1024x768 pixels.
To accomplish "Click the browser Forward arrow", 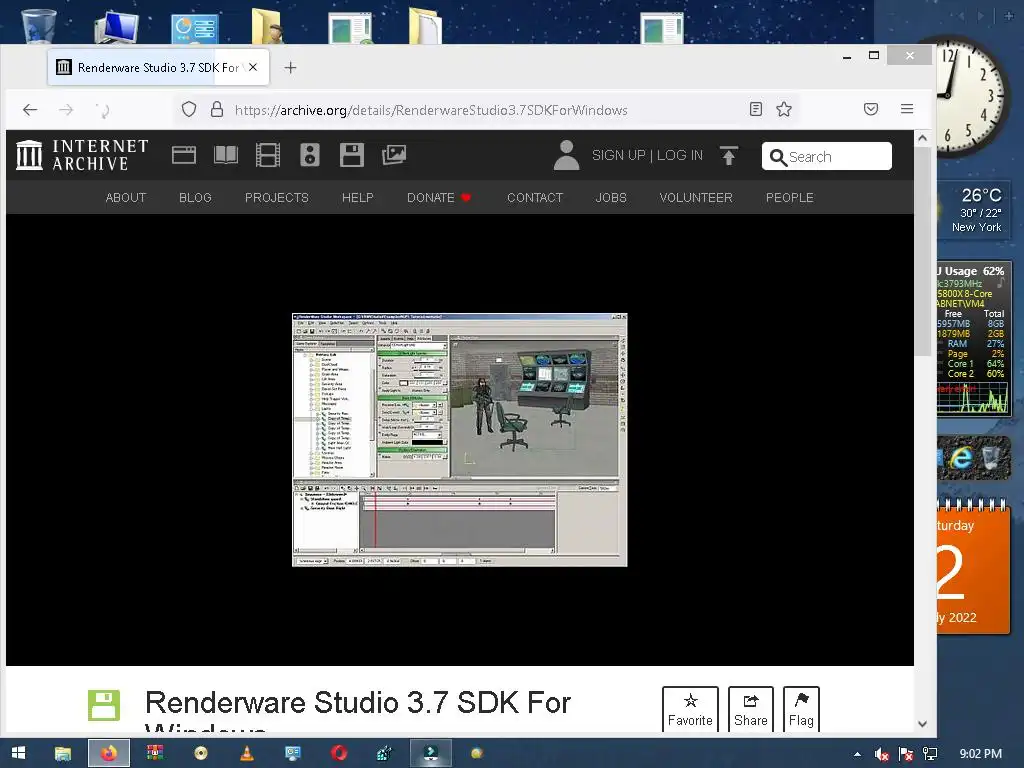I will 66,110.
